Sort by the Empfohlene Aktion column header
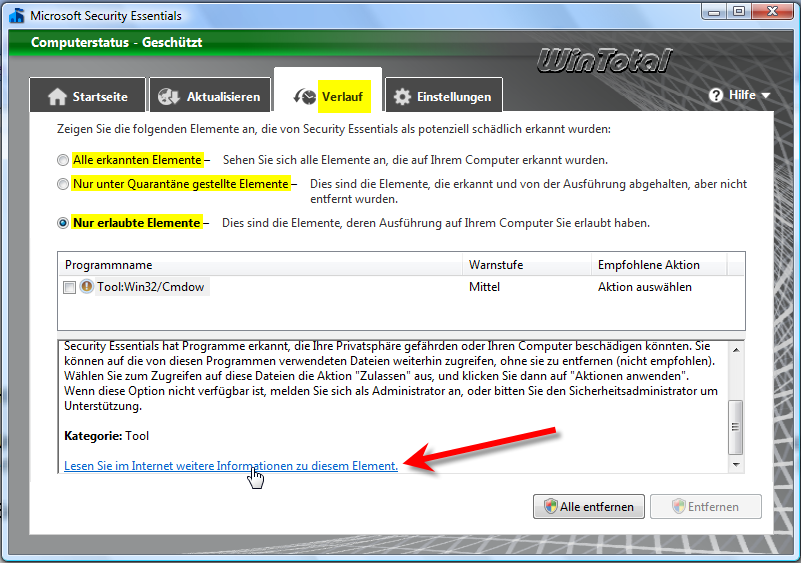Viewport: 801px width, 563px height. [659, 265]
